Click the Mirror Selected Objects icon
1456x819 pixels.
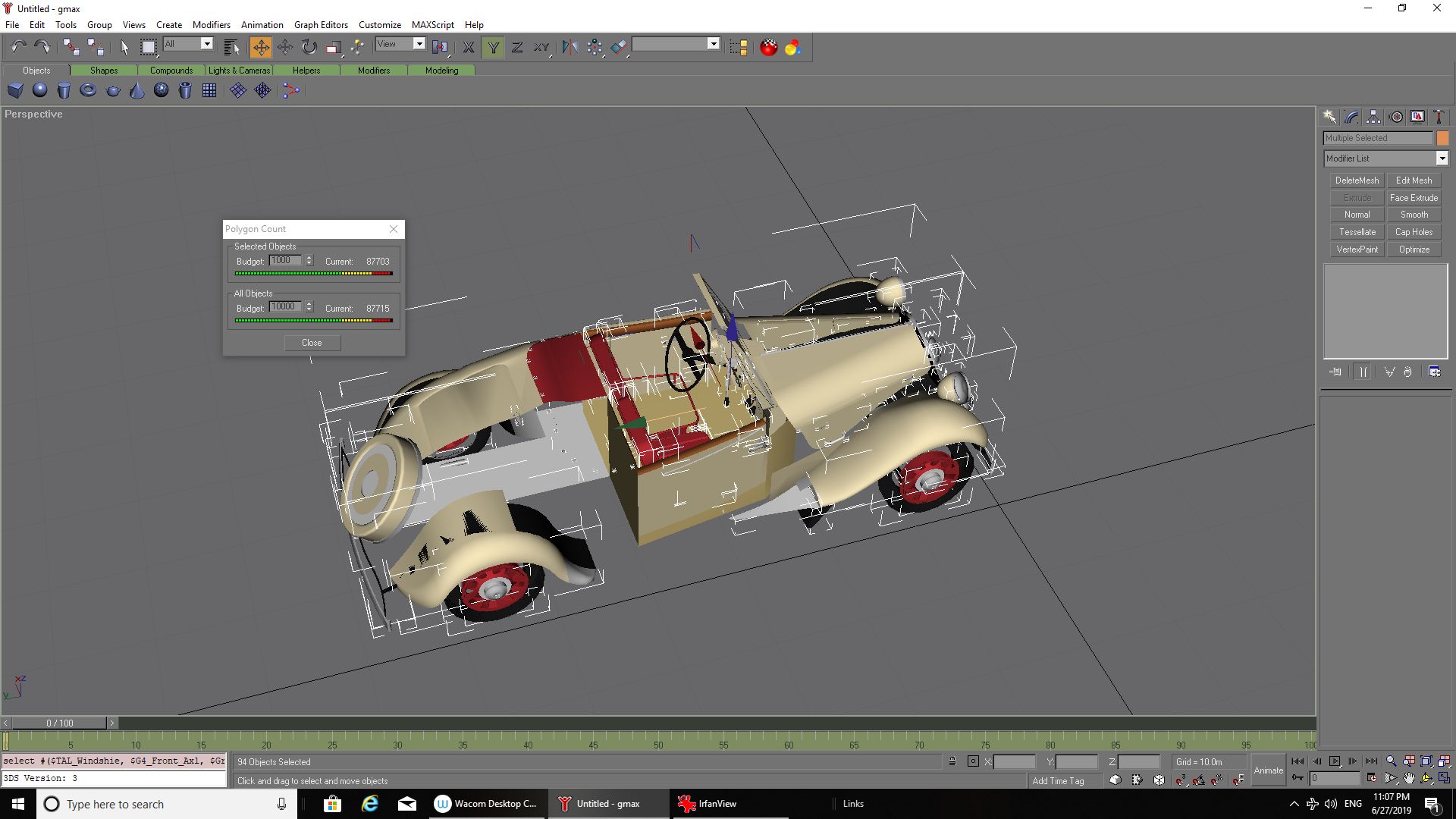click(570, 48)
